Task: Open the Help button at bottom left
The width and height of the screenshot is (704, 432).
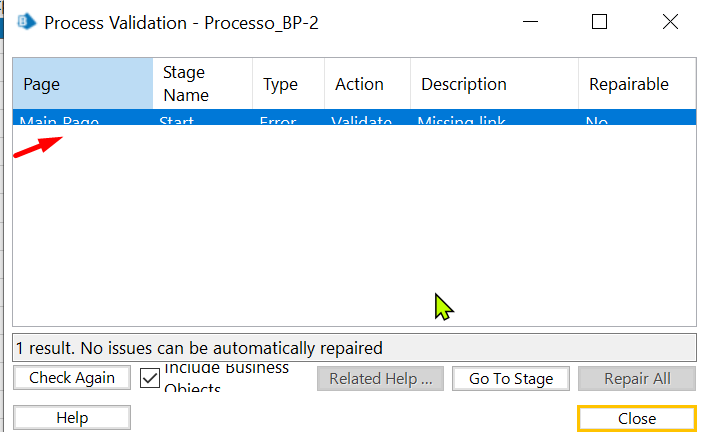Action: click(x=72, y=417)
